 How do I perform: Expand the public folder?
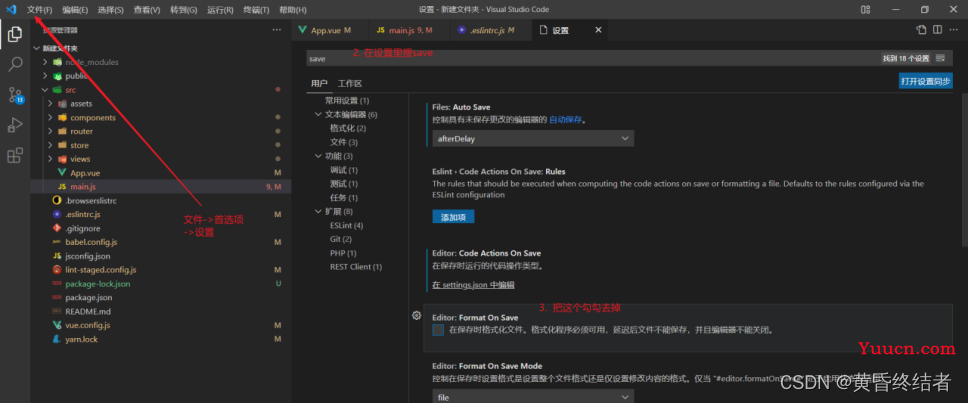coord(45,76)
